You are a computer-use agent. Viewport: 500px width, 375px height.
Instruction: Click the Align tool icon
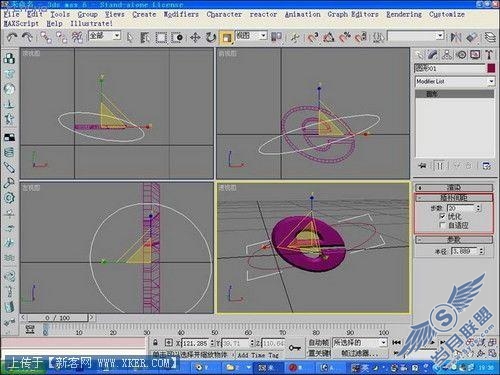point(472,37)
